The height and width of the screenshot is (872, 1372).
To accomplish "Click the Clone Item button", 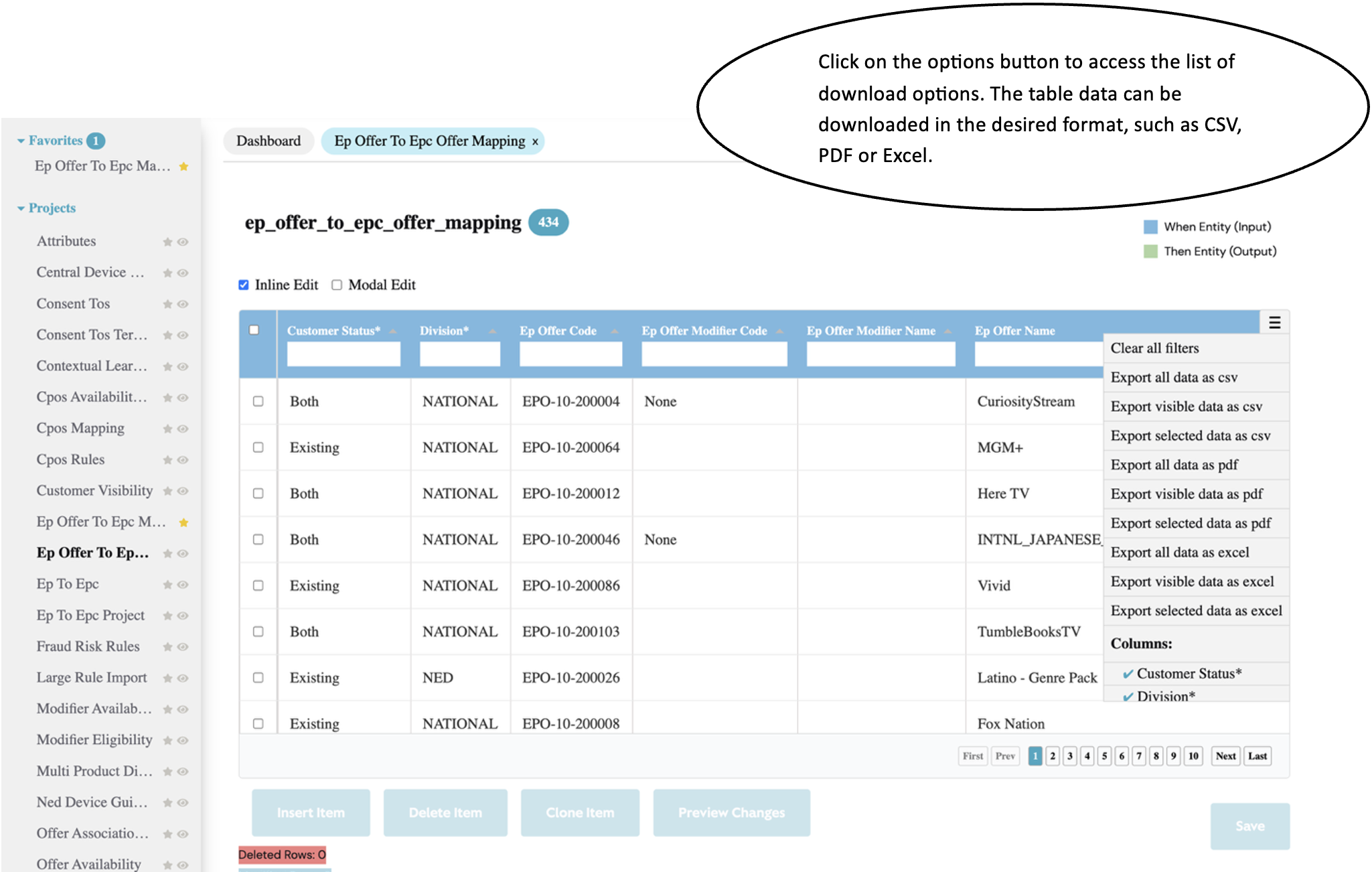I will click(x=580, y=812).
